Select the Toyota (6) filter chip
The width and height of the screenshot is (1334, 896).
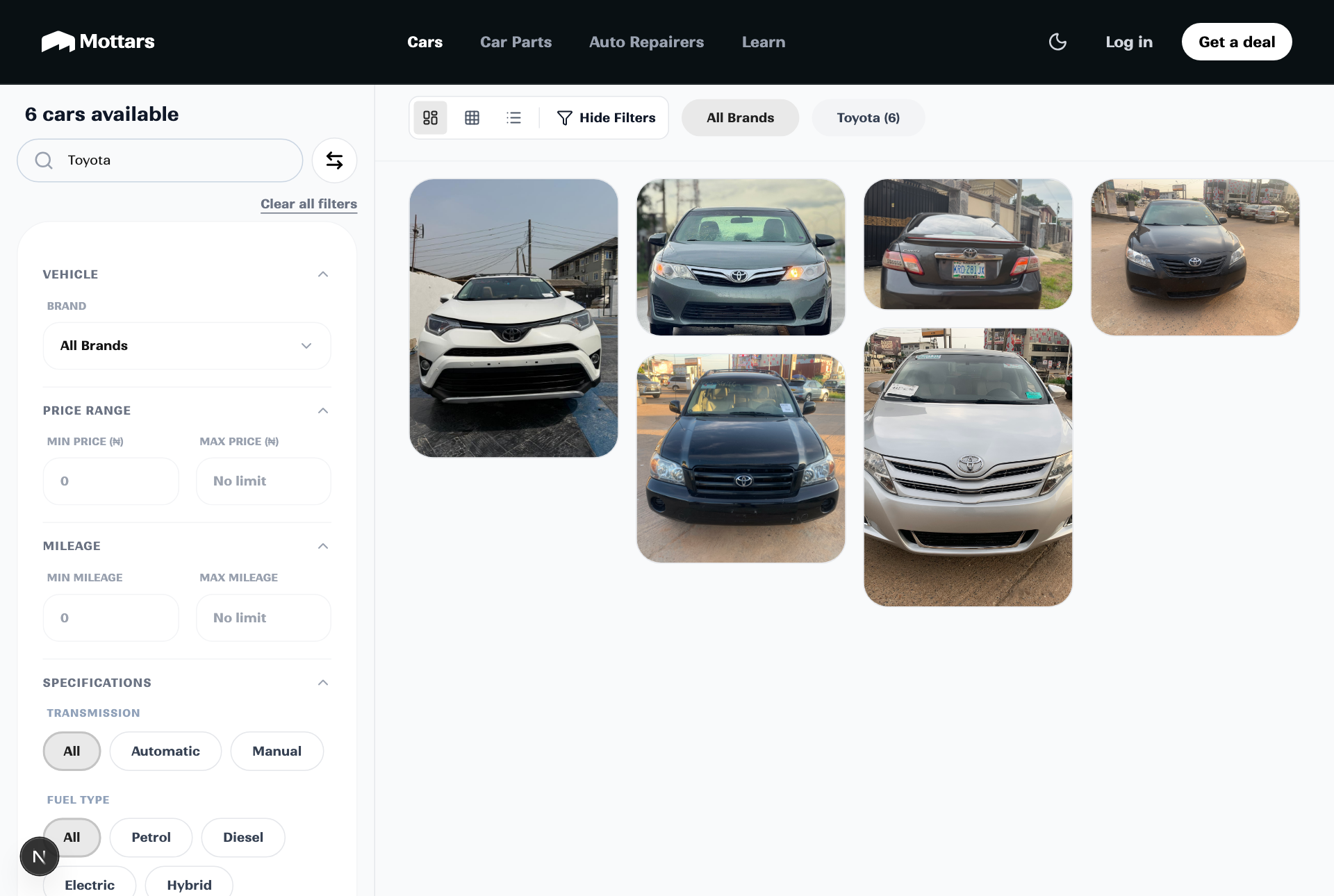(x=868, y=118)
